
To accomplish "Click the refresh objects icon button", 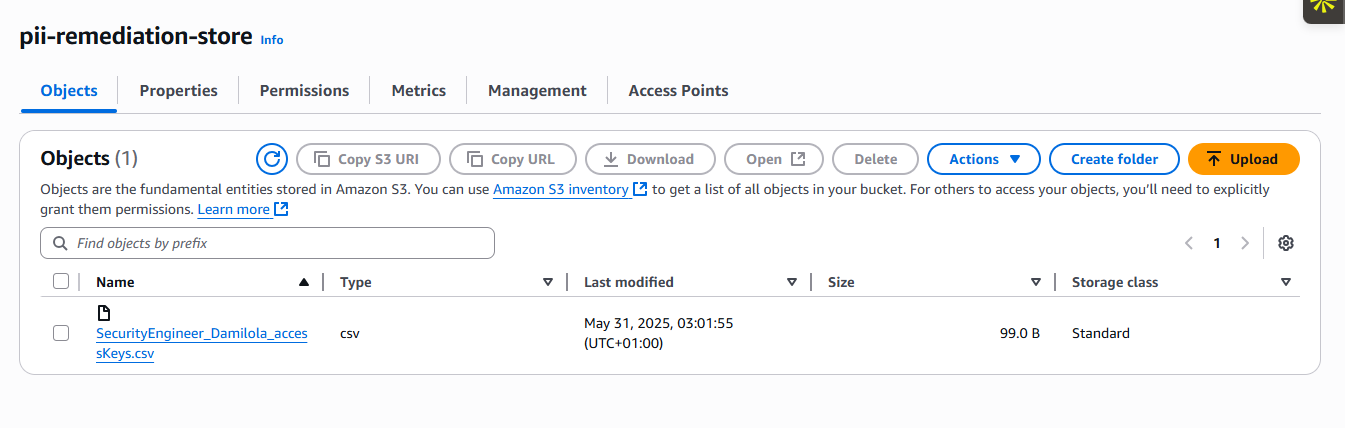I will (272, 159).
